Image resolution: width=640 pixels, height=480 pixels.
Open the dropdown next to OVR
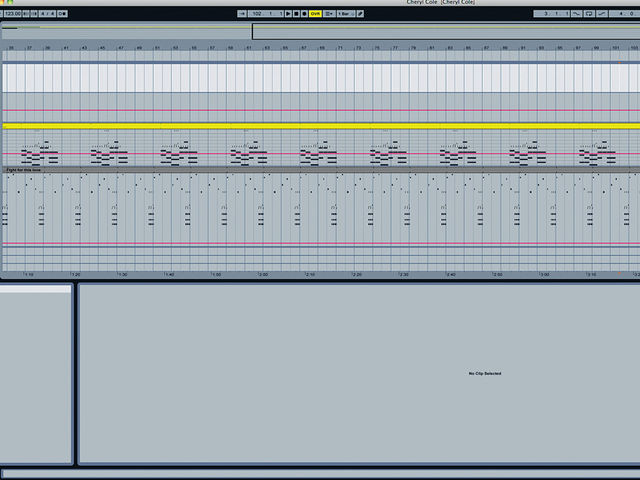[329, 13]
